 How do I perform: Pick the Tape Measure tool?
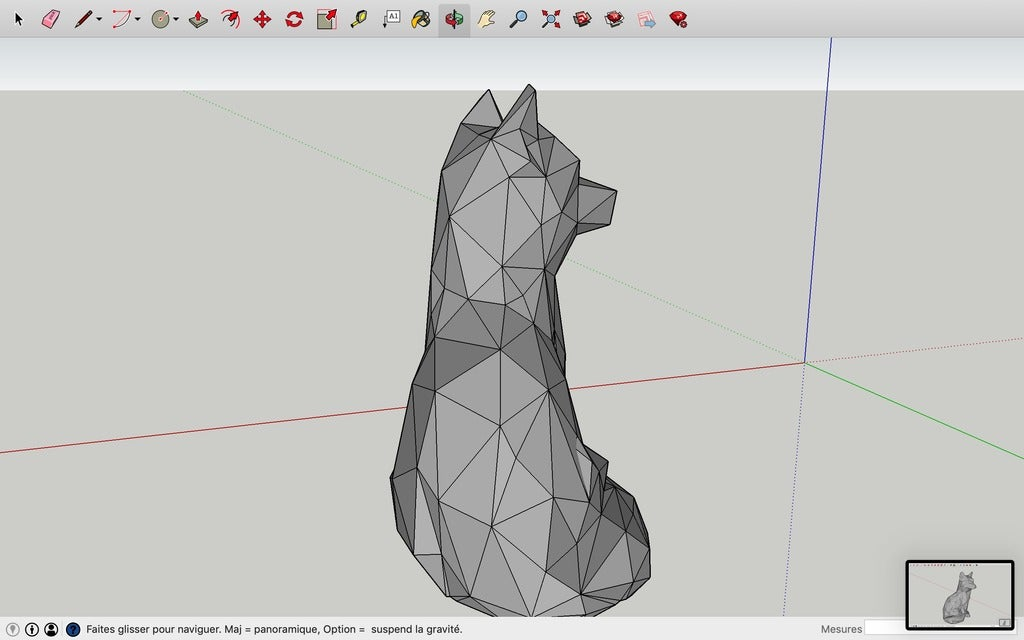click(x=358, y=18)
